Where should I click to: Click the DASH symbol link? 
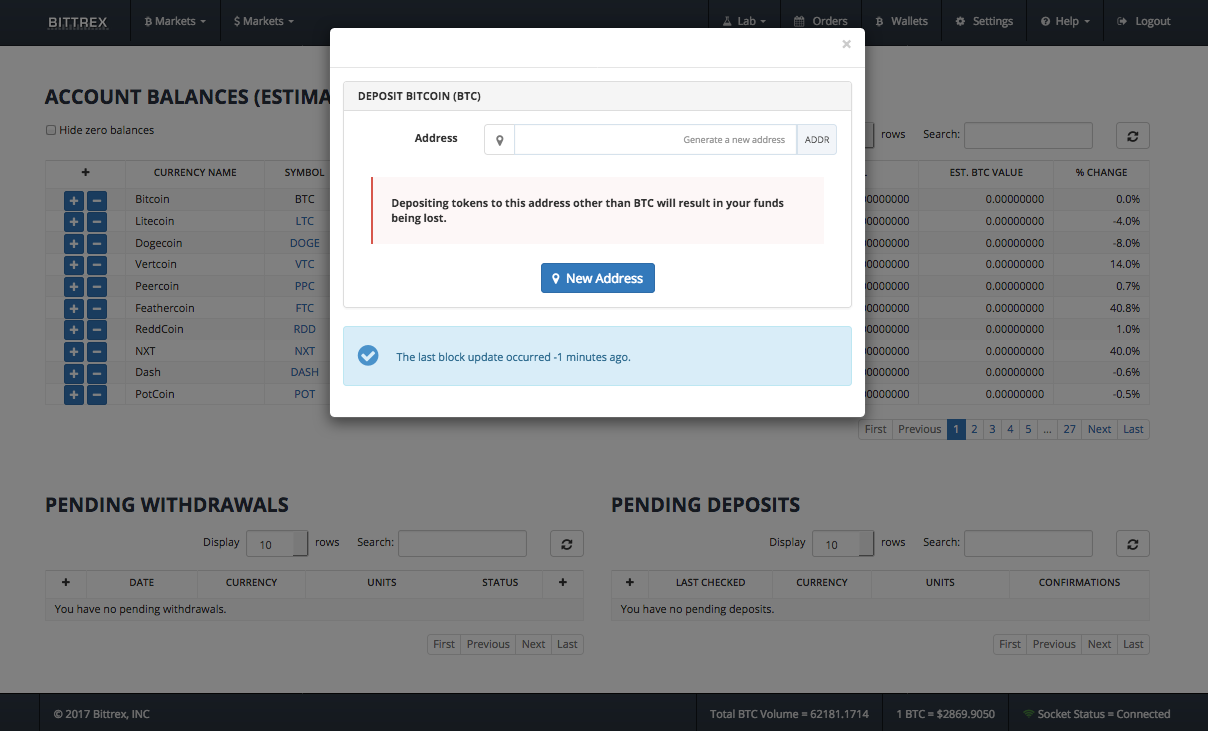coord(305,372)
